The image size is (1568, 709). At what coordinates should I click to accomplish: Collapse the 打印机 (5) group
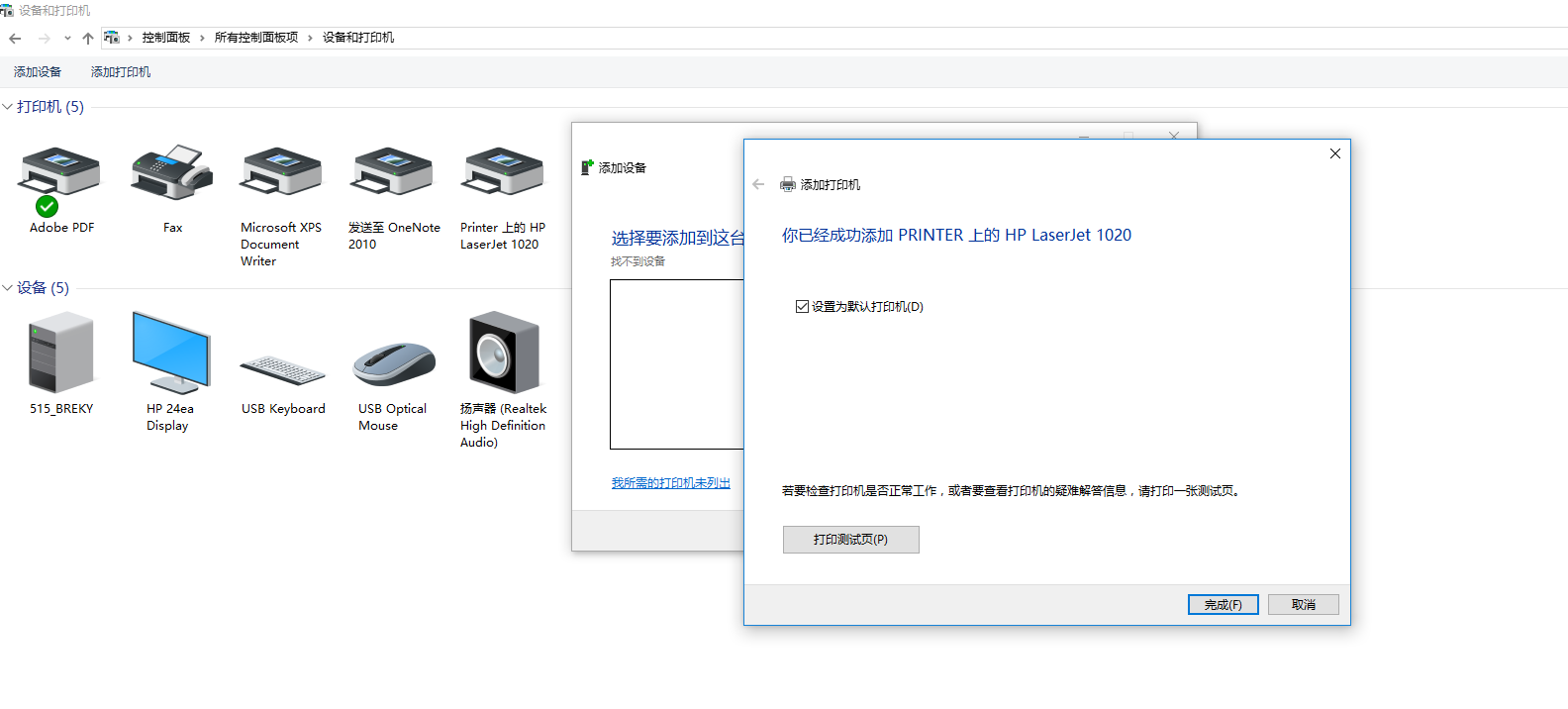click(x=7, y=107)
